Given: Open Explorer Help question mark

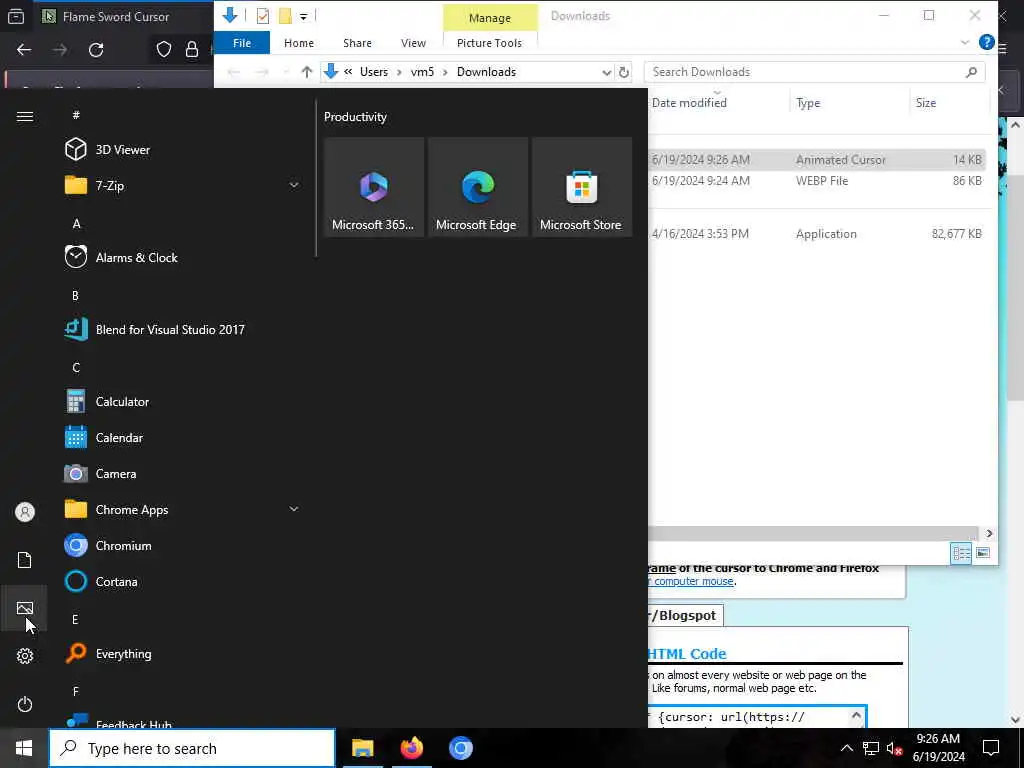Looking at the screenshot, I should [x=986, y=42].
